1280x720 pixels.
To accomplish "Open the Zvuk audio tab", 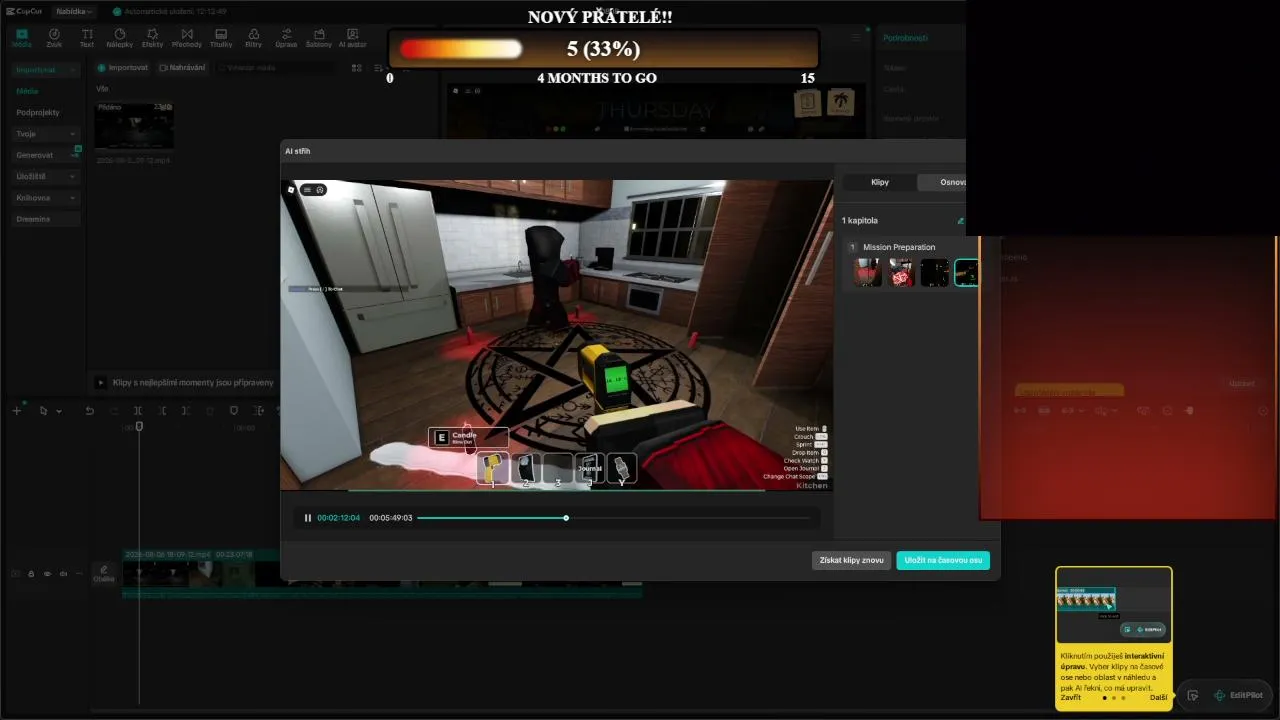I will (54, 38).
